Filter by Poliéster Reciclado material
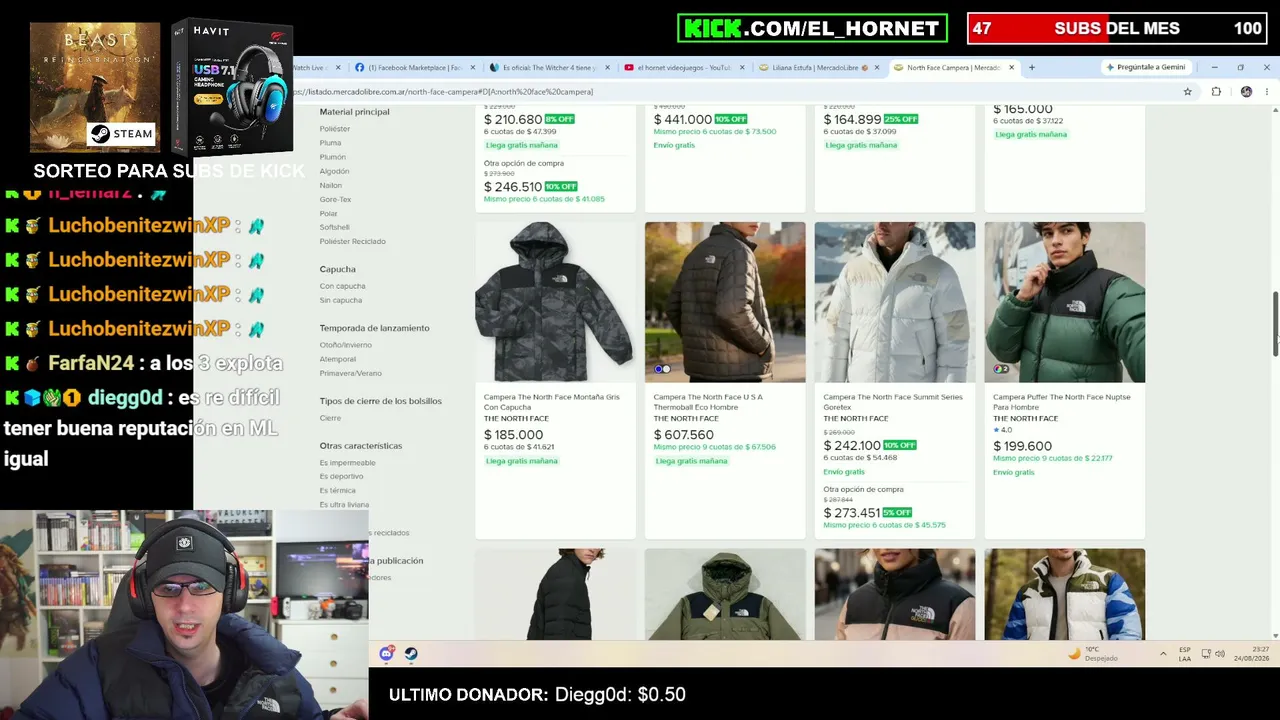The image size is (1280, 720). click(353, 241)
